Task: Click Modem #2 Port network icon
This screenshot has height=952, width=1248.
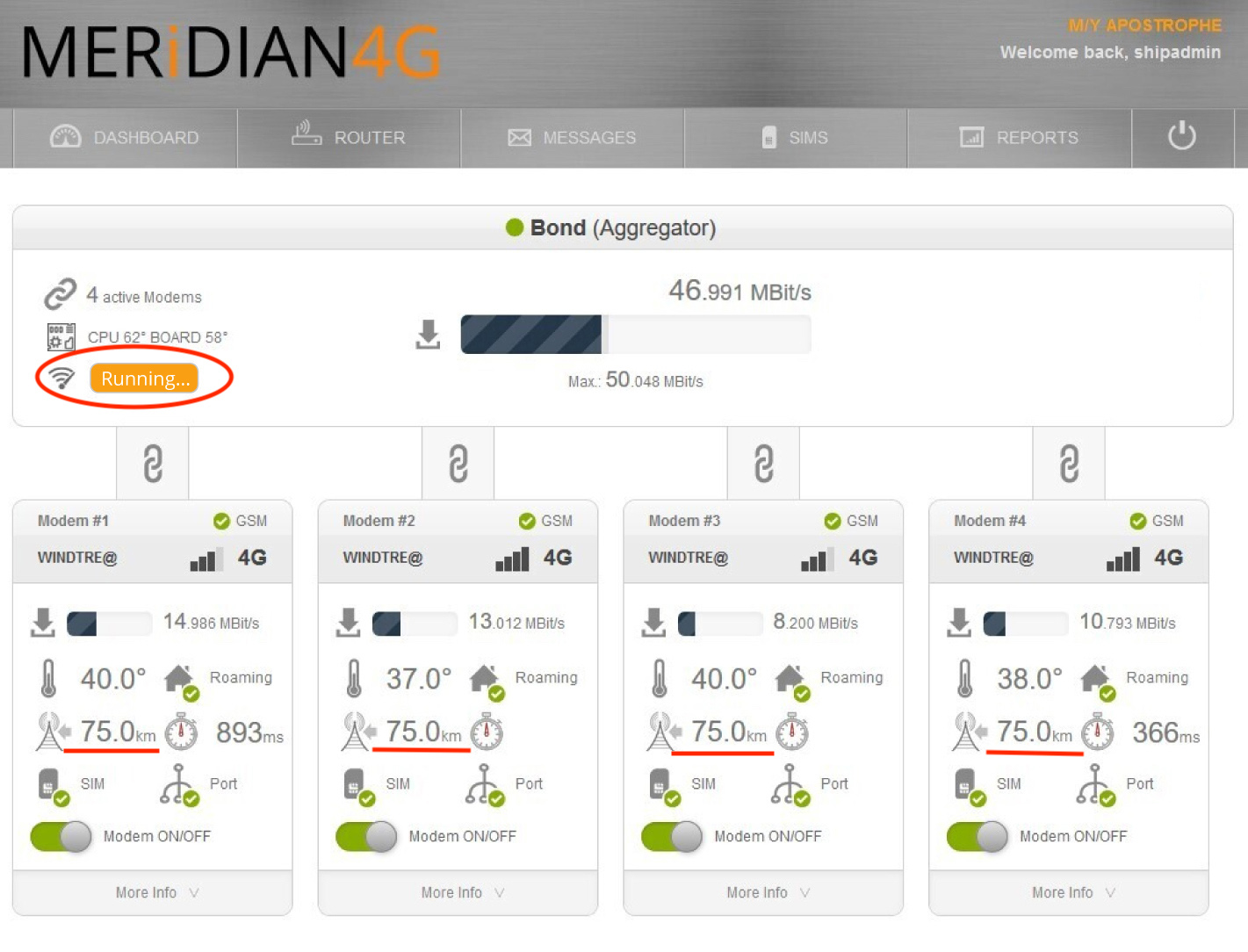Action: [x=485, y=784]
